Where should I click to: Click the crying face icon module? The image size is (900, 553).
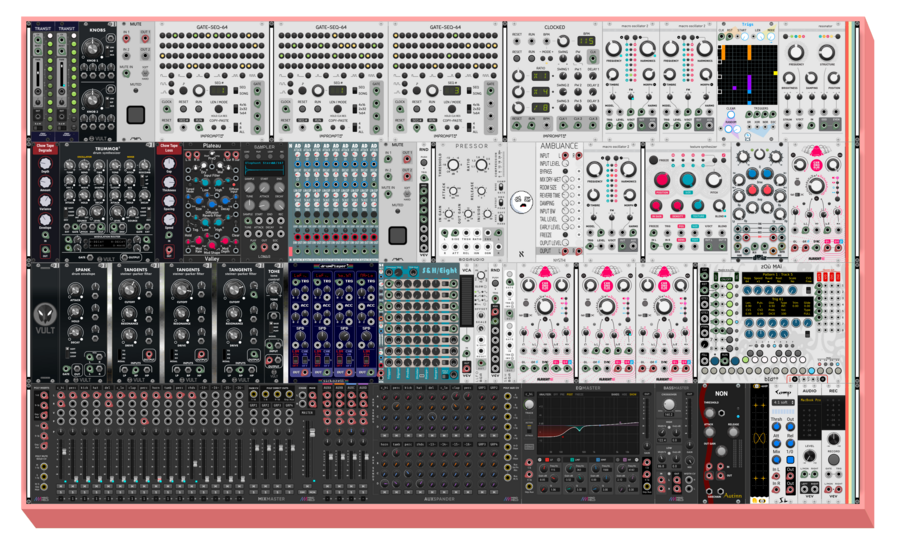[521, 202]
